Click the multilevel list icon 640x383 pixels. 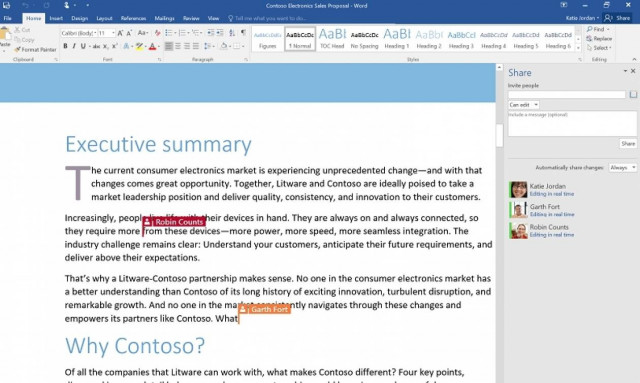197,33
